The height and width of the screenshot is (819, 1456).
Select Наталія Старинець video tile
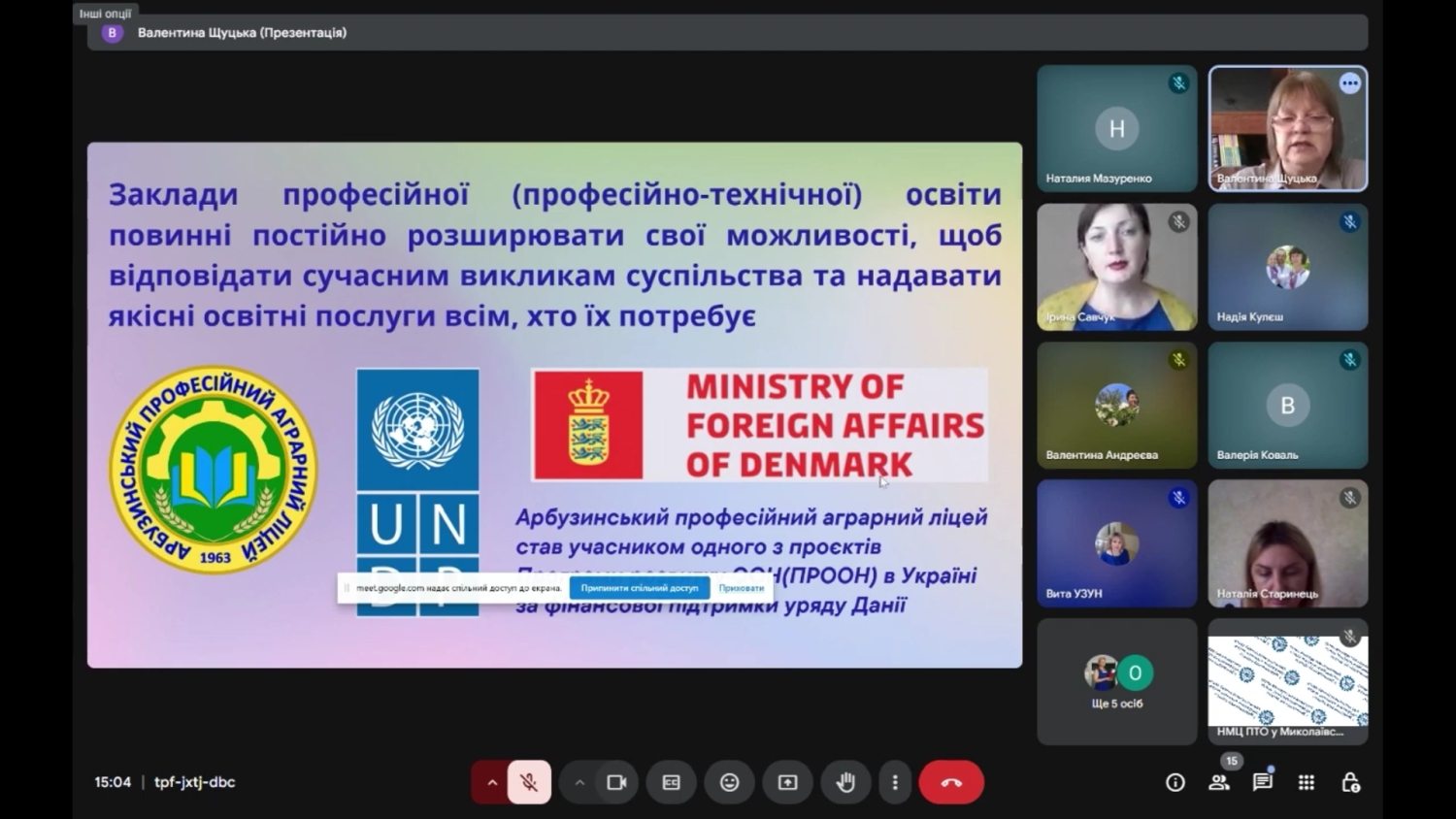(1288, 543)
